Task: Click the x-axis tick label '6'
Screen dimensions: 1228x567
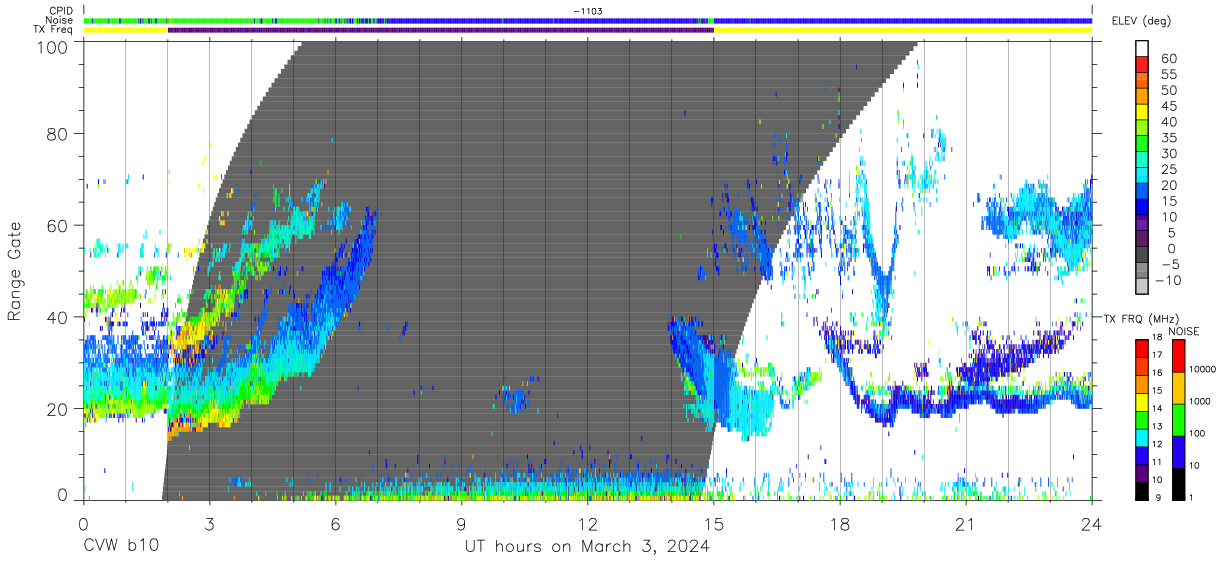Action: [x=336, y=524]
